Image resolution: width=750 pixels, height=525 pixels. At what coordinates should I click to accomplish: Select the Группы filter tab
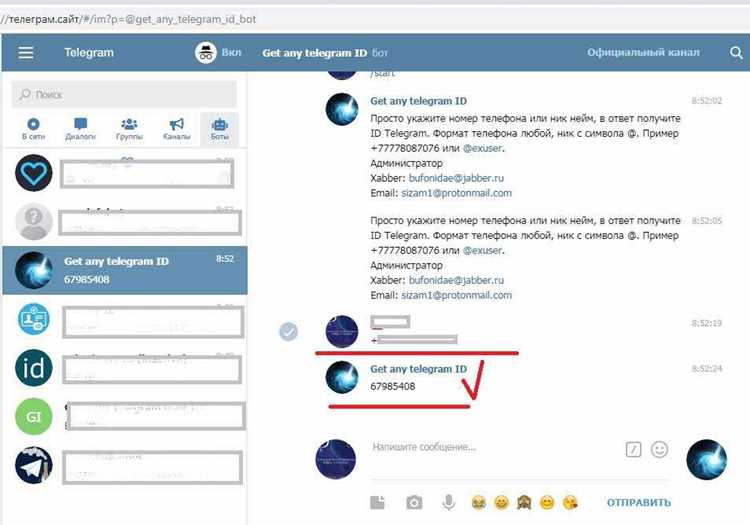(x=129, y=129)
